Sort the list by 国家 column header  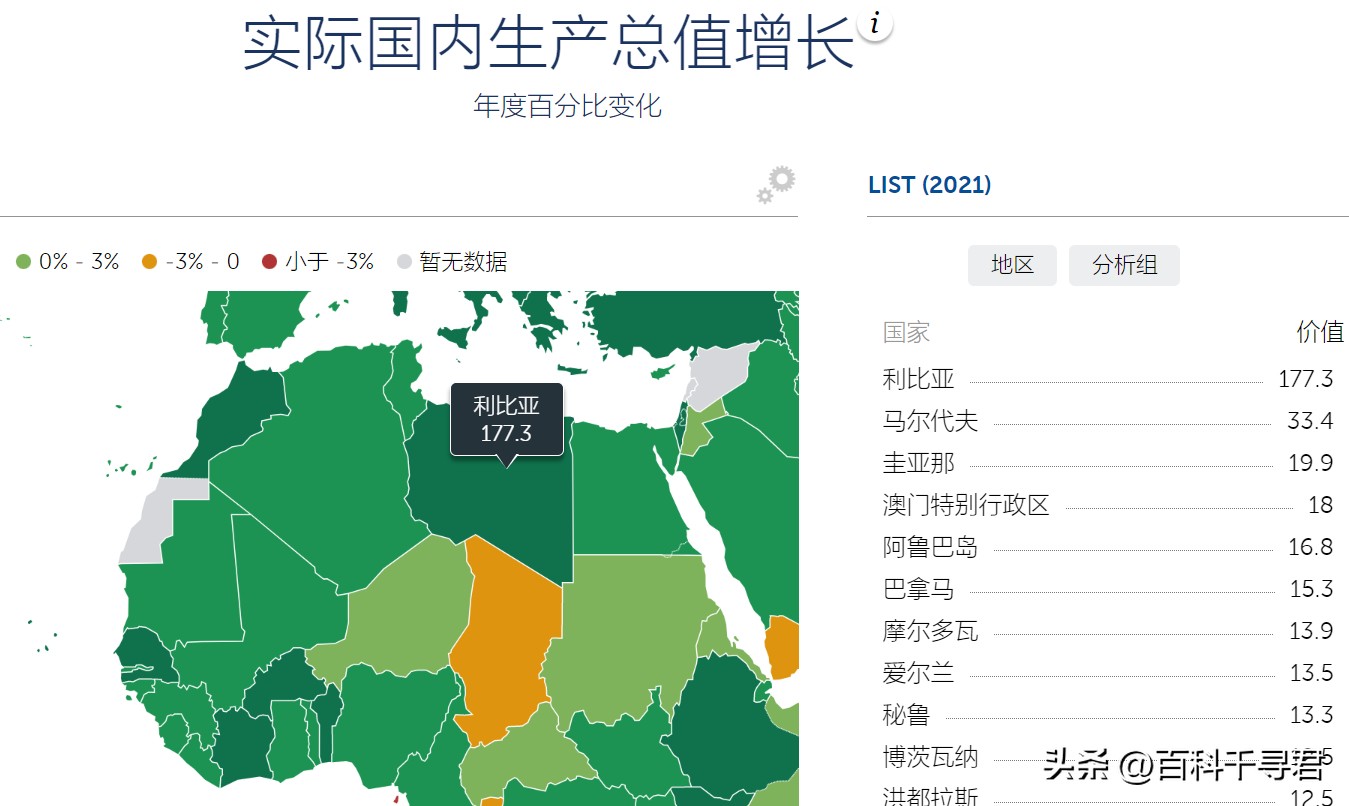tap(905, 332)
